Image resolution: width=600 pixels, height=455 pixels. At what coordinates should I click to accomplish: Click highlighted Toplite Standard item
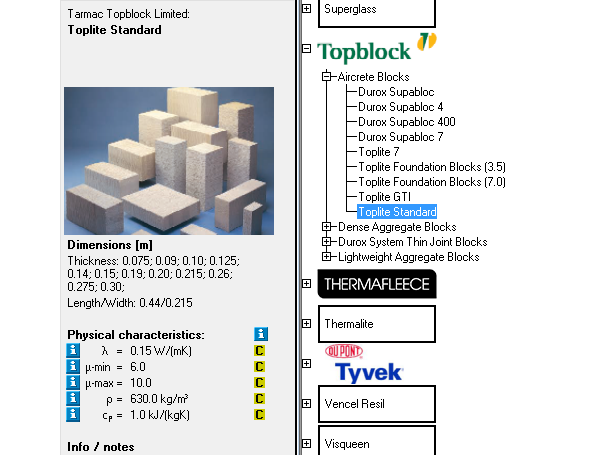pyautogui.click(x=397, y=212)
